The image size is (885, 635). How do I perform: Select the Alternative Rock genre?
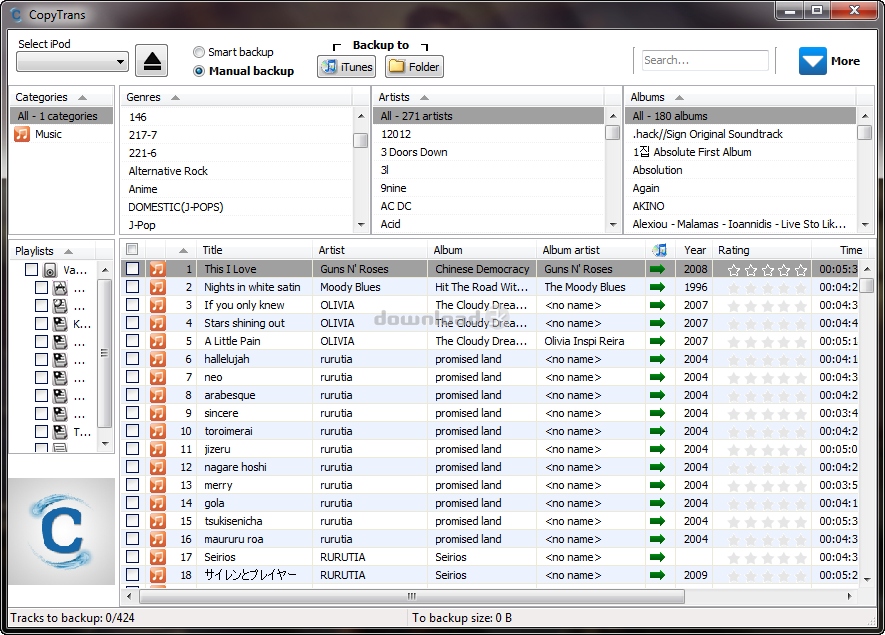click(x=168, y=171)
